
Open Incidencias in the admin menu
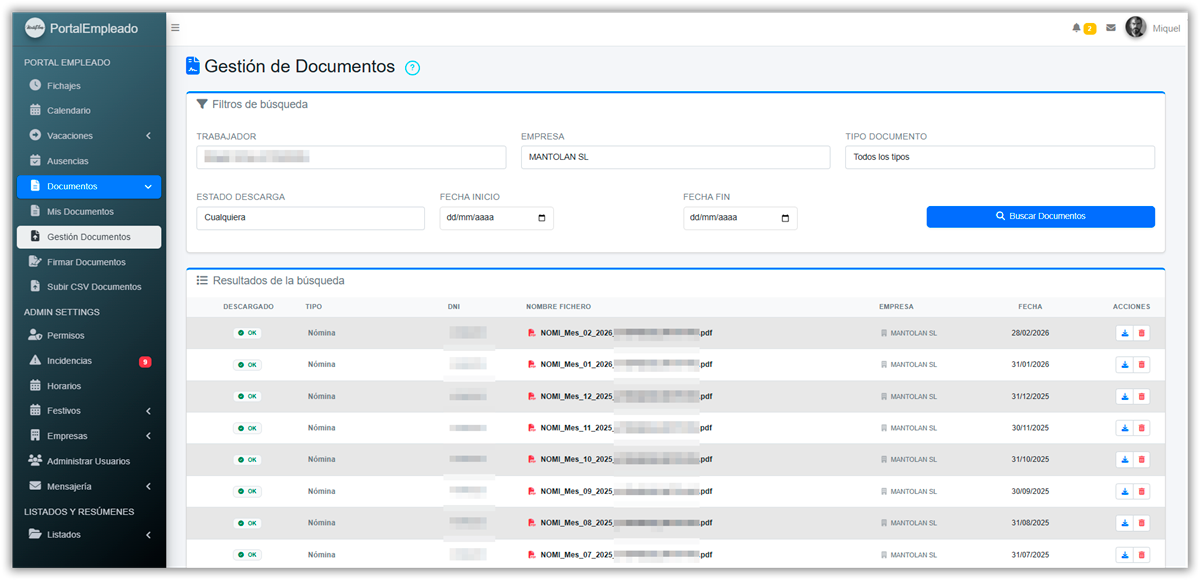point(69,361)
